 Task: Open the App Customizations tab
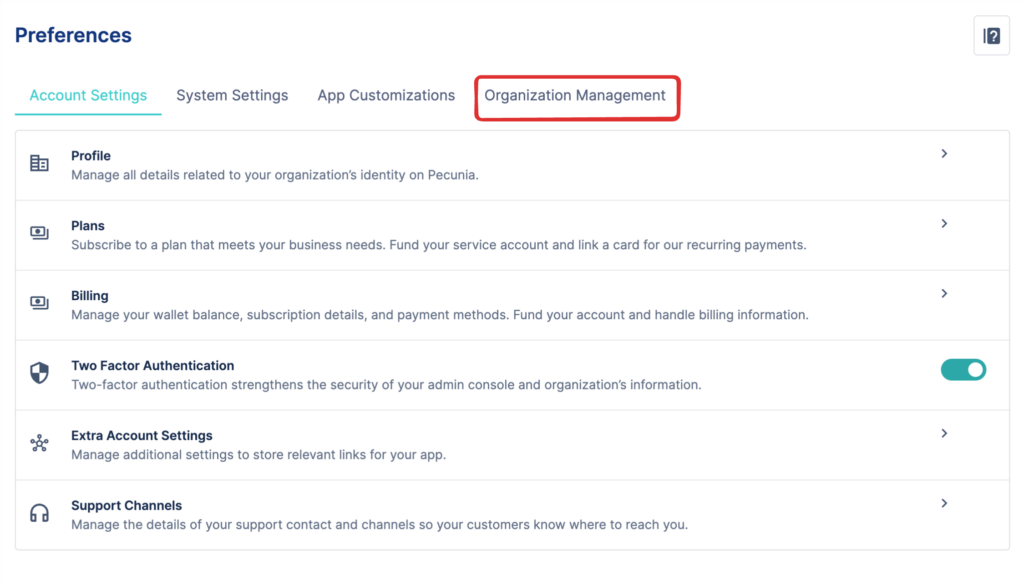[386, 96]
